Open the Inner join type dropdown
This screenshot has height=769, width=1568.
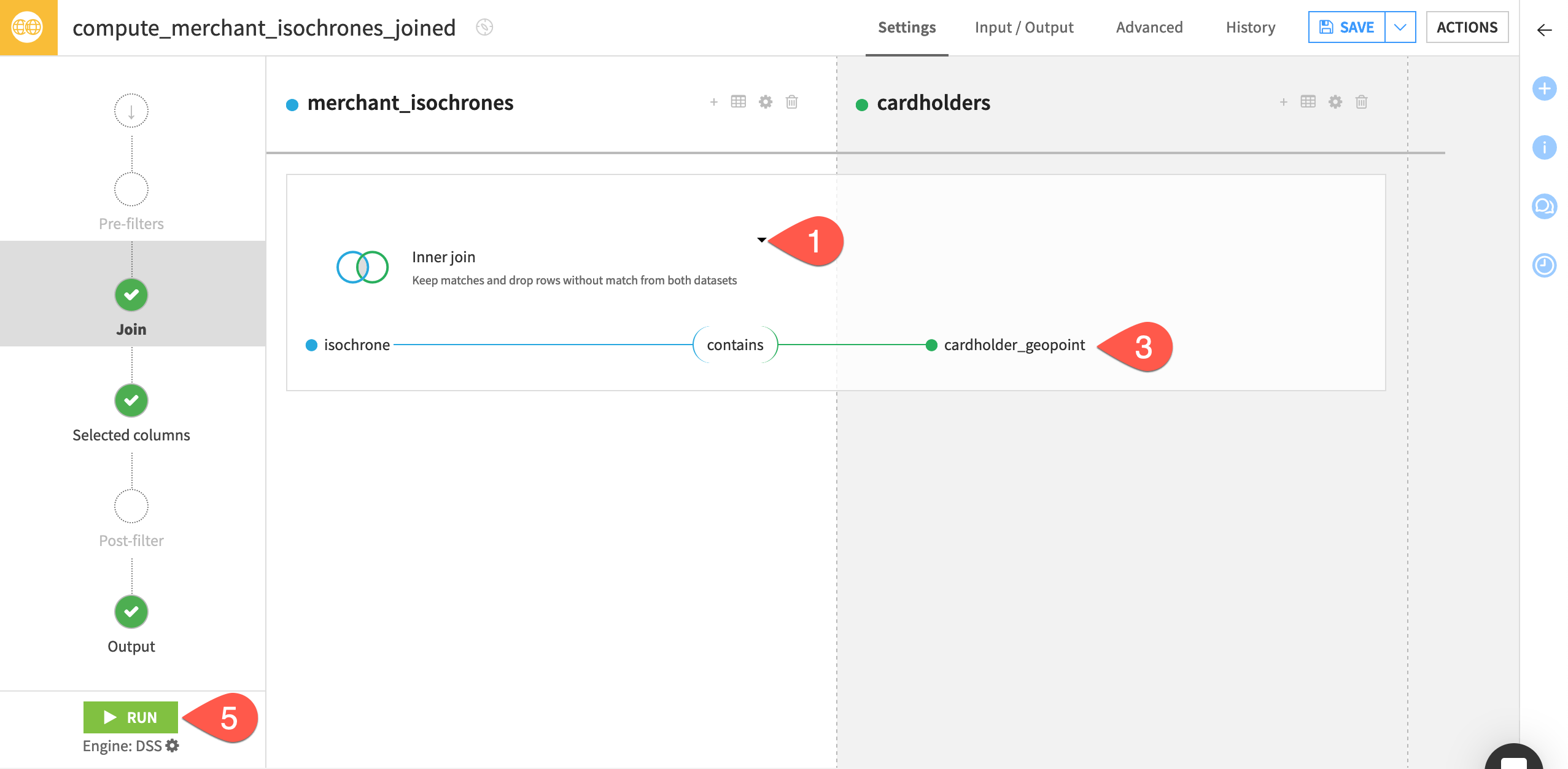(x=761, y=240)
